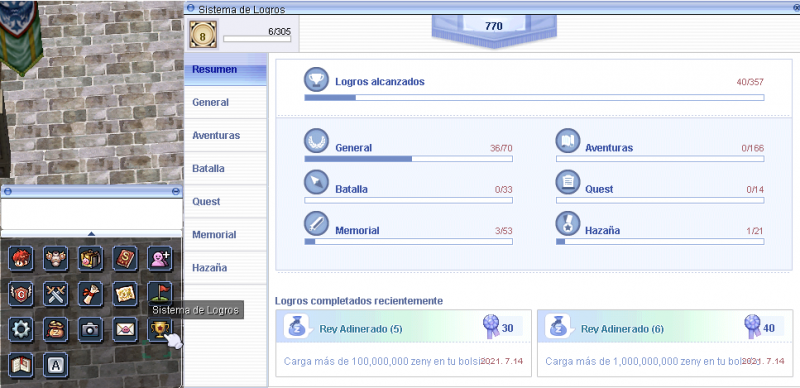
Task: Click the sword icon beside Memorial summary
Action: [x=316, y=223]
